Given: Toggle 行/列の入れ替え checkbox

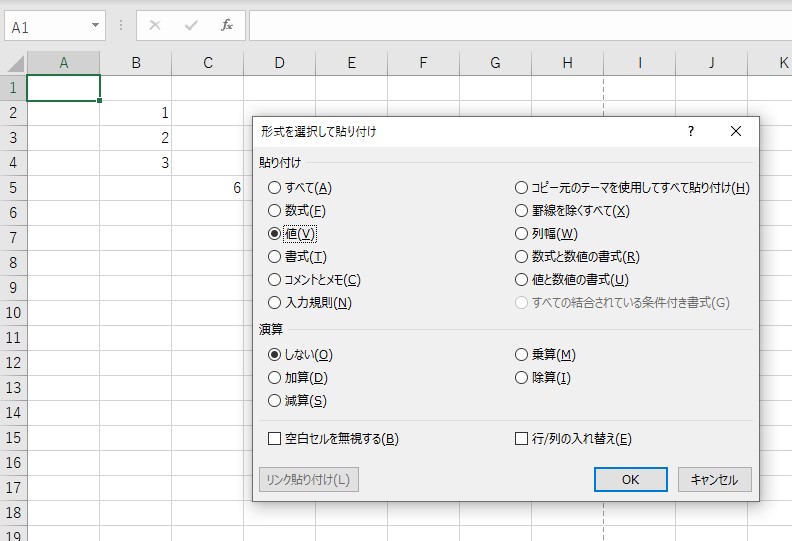Looking at the screenshot, I should 521,439.
